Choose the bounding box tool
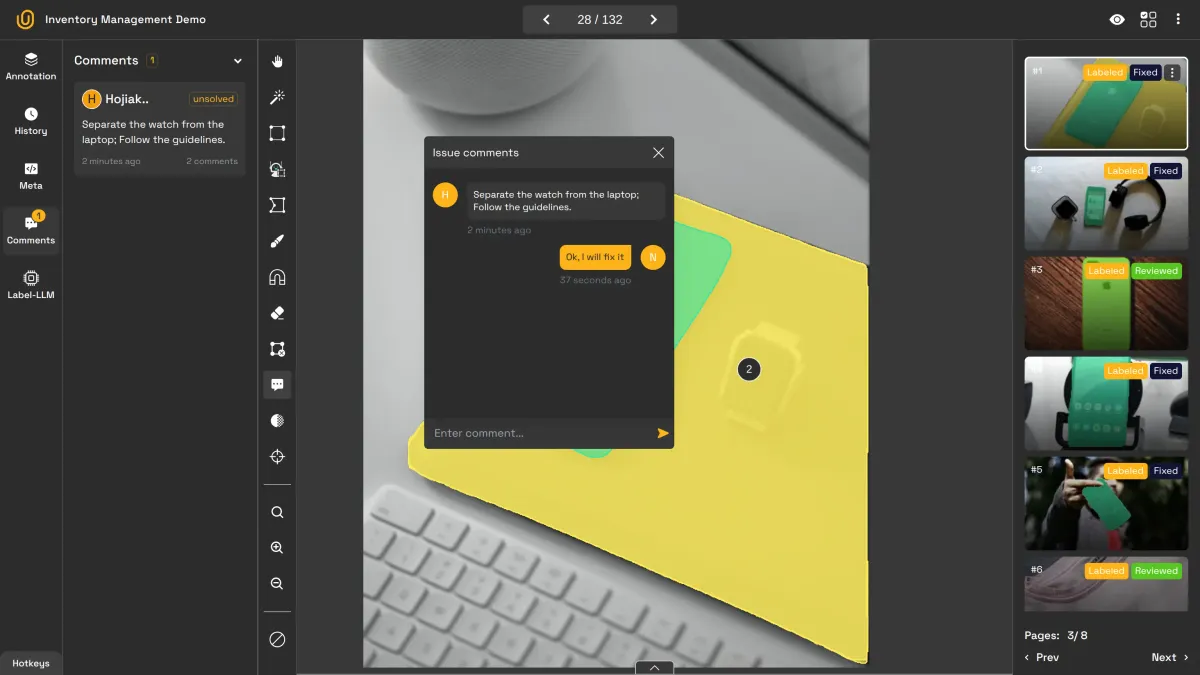The width and height of the screenshot is (1200, 675). [x=277, y=133]
